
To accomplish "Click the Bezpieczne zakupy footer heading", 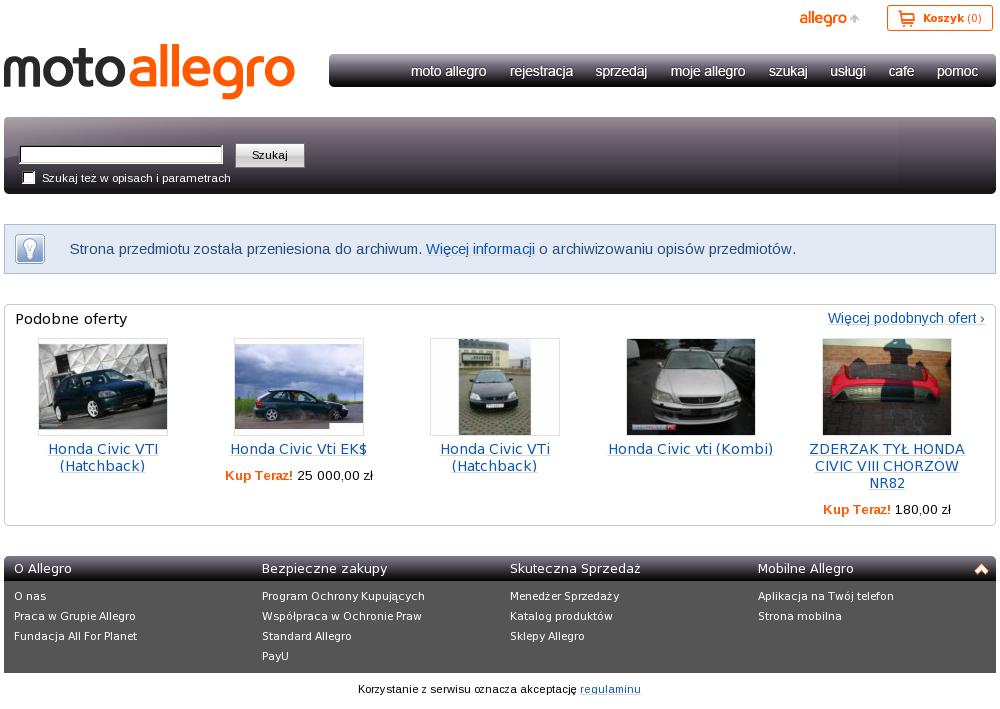I will [x=325, y=569].
